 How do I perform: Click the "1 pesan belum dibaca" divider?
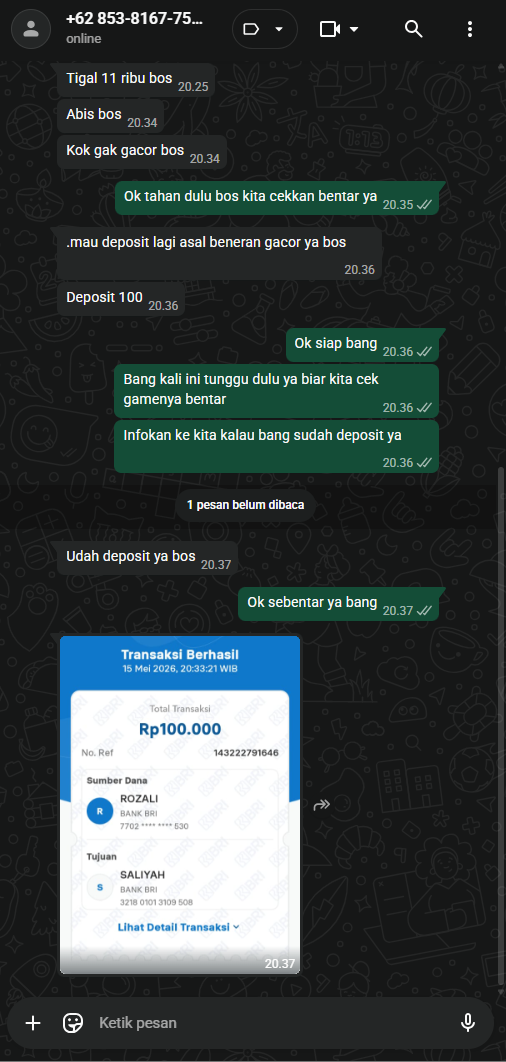[245, 505]
